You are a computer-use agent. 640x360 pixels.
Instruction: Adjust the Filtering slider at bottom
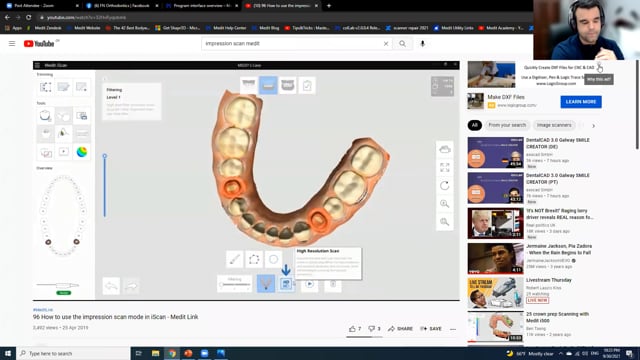pyautogui.click(x=235, y=284)
